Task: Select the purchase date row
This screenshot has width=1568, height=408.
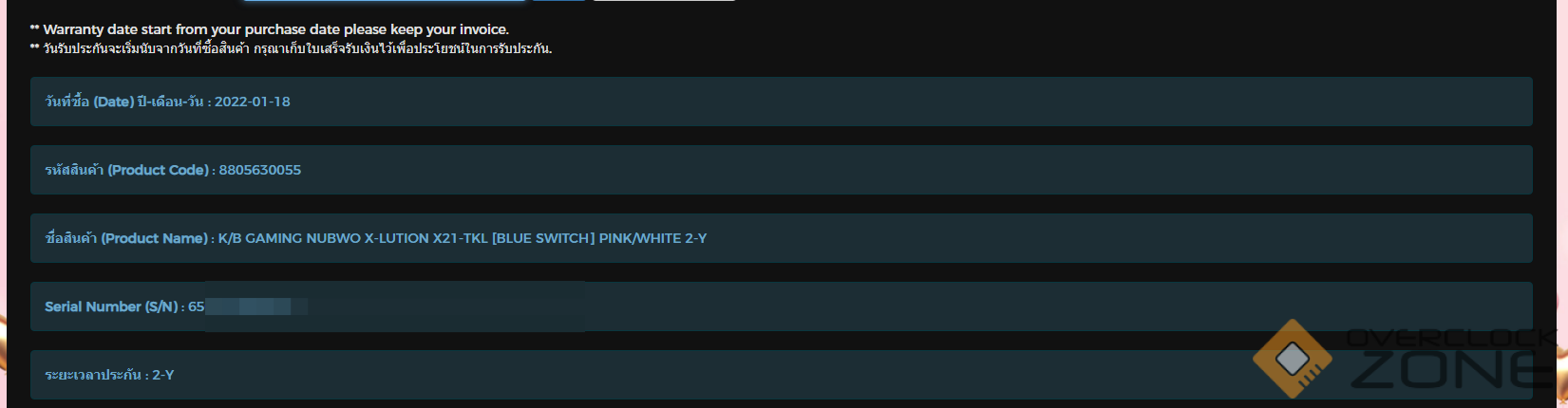Action: pyautogui.click(x=855, y=102)
